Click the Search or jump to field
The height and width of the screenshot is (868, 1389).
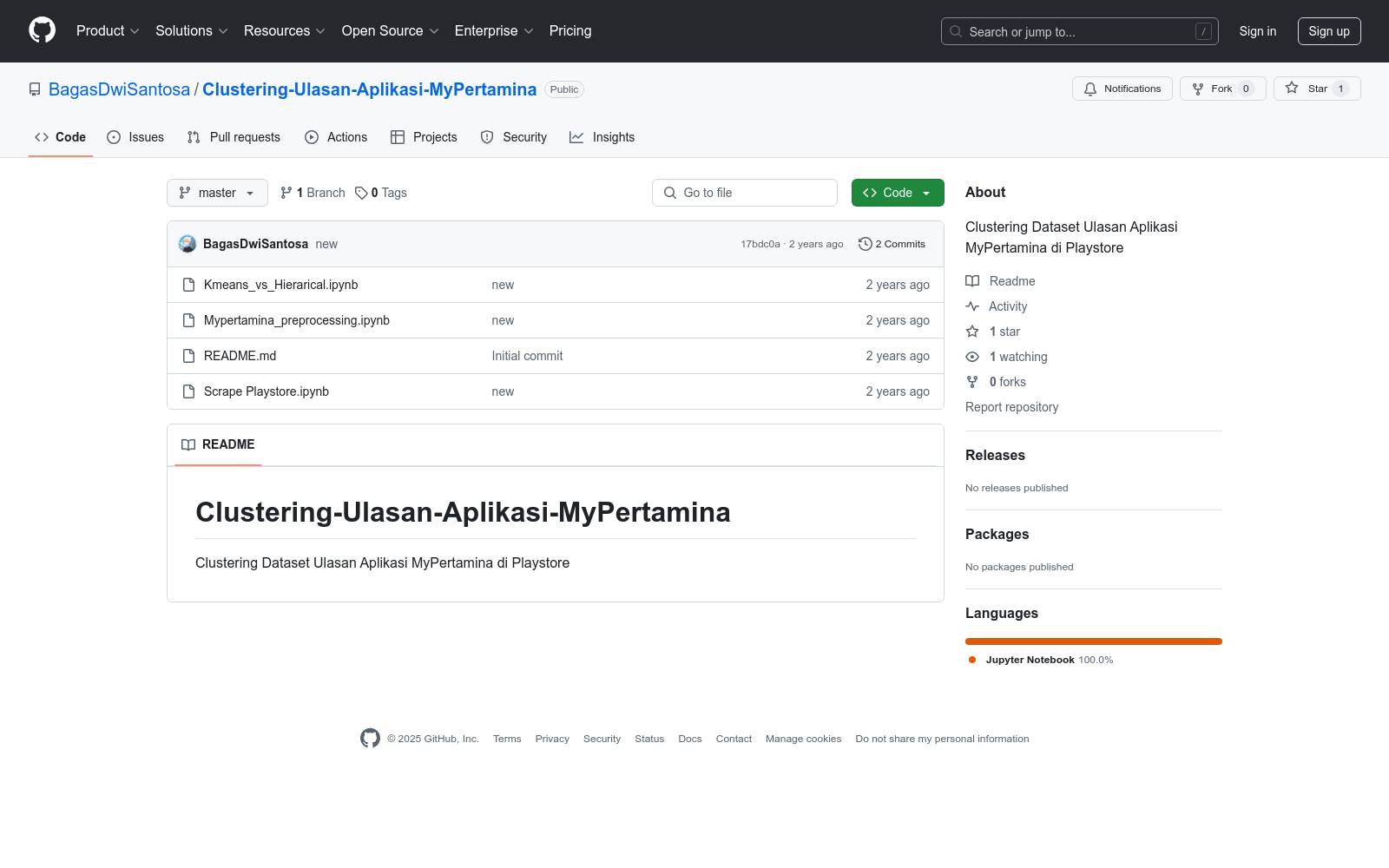tap(1080, 31)
